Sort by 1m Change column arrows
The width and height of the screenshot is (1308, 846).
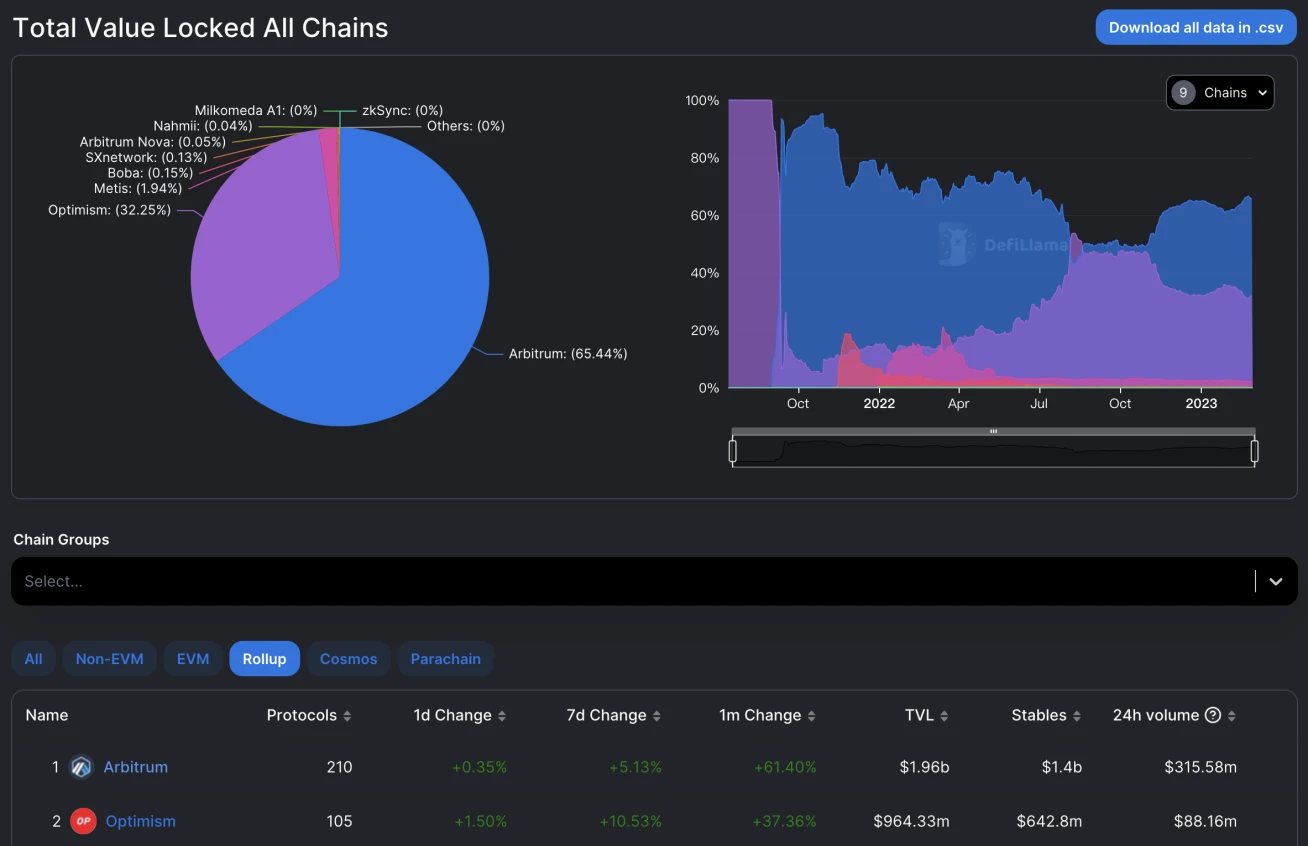[x=812, y=716]
